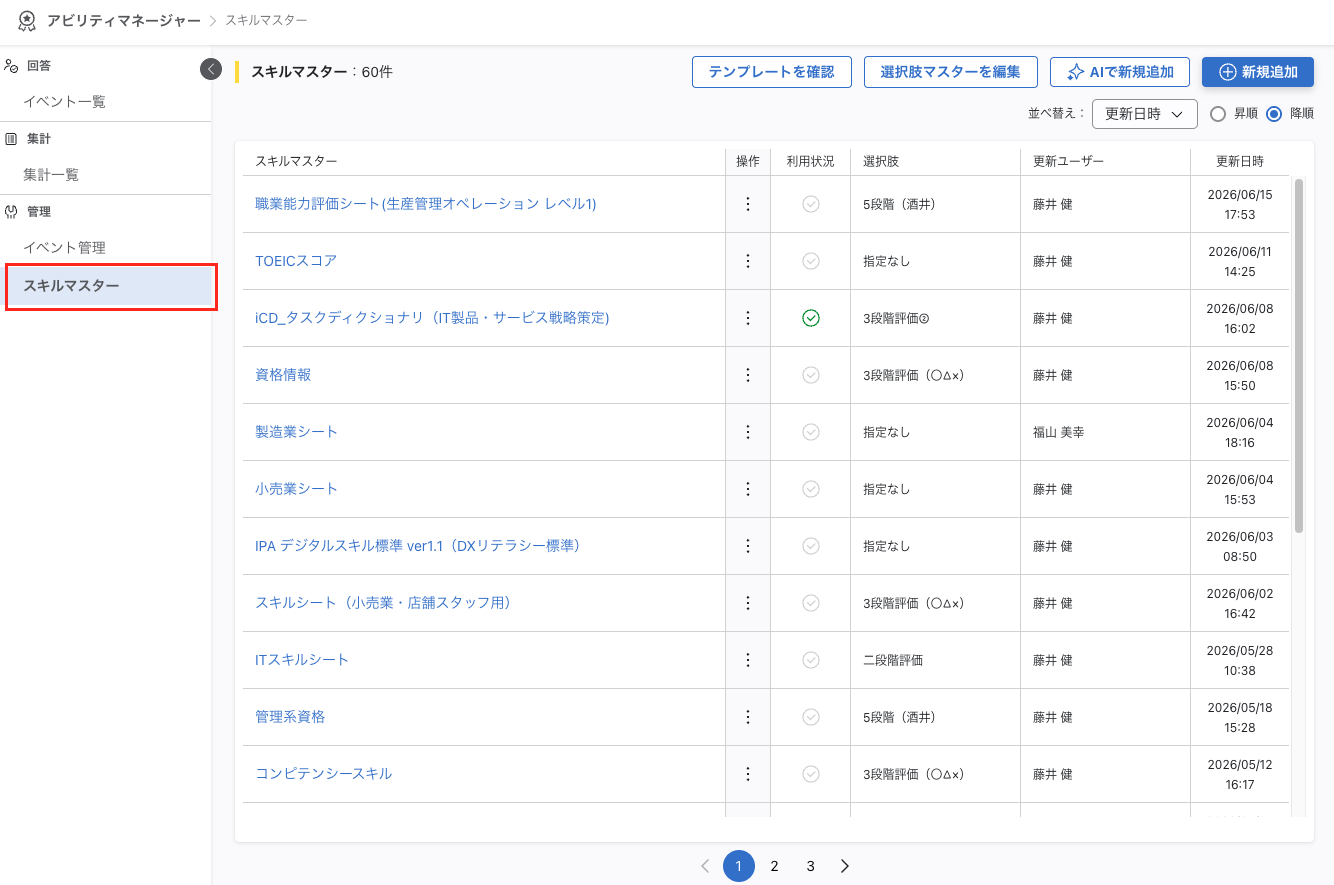Click the grey usage check for 職業能力評価シート
The image size is (1334, 885).
click(811, 204)
